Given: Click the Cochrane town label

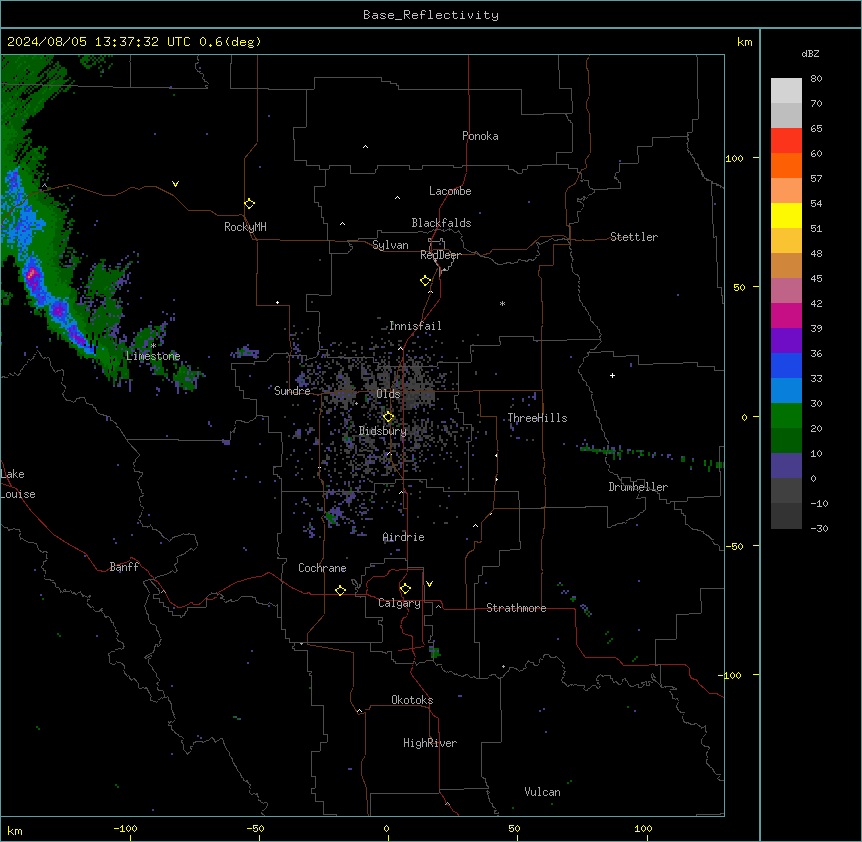Looking at the screenshot, I should [322, 568].
